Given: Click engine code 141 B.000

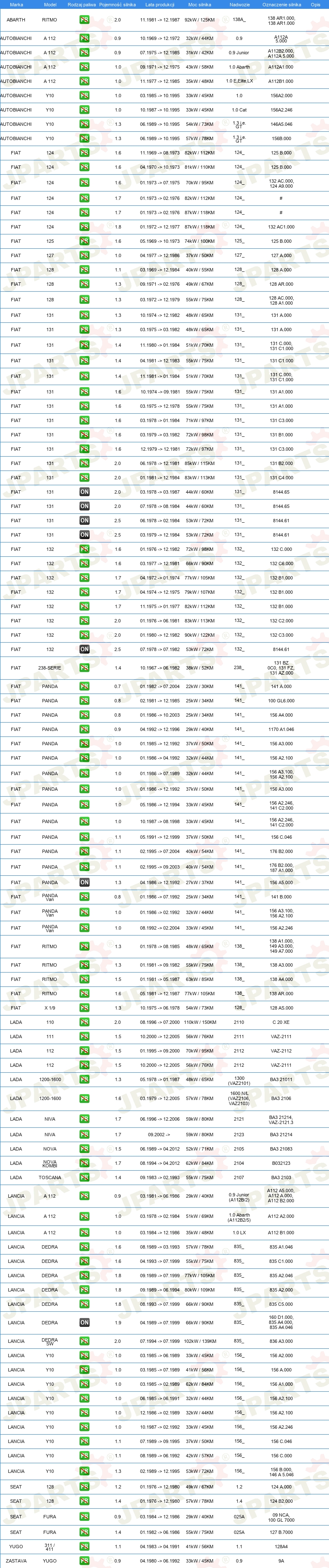Looking at the screenshot, I should point(281,897).
